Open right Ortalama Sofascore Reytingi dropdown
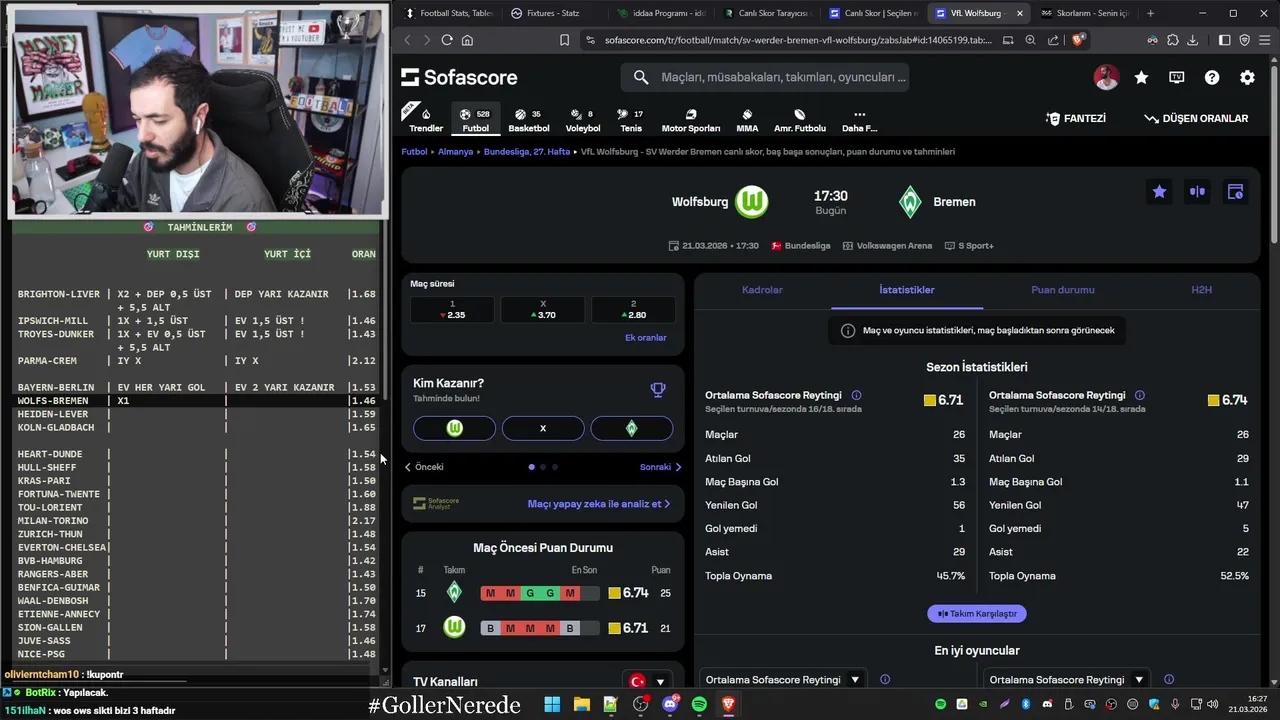The image size is (1280, 720). (1066, 680)
